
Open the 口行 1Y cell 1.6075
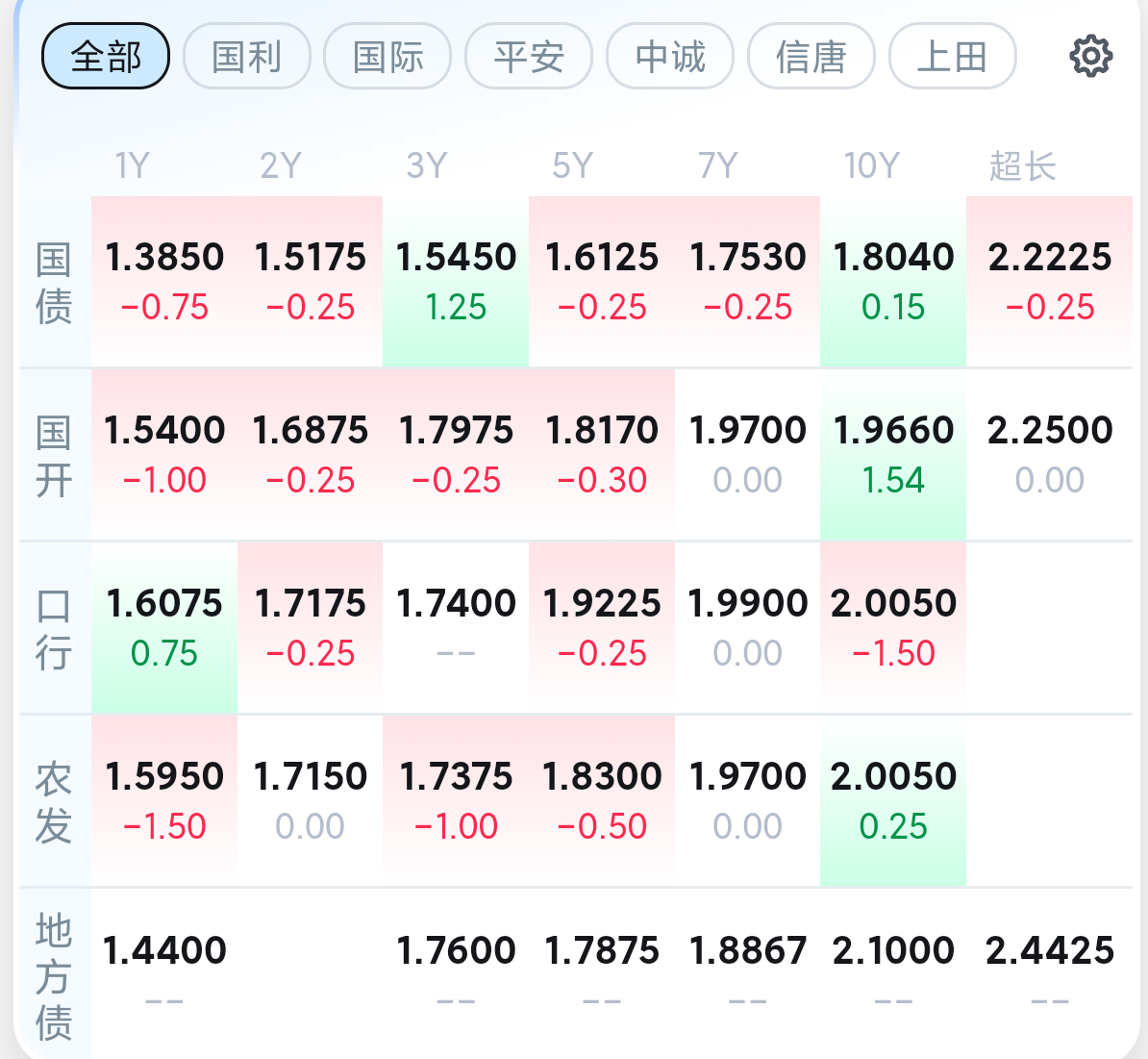point(164,626)
